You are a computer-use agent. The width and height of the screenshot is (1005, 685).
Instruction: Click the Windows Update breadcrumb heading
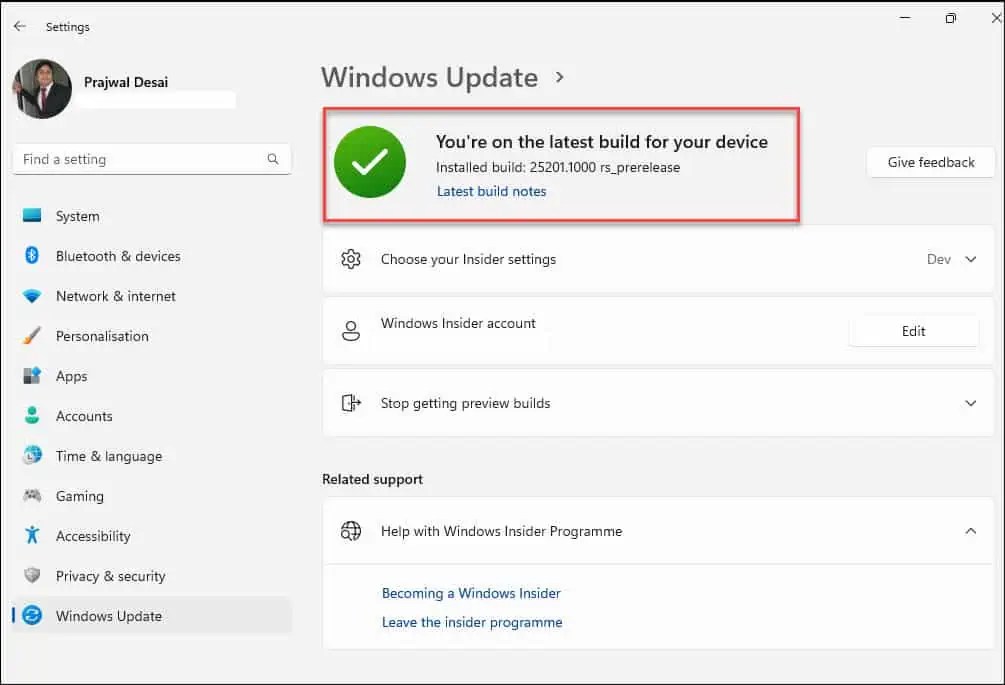coord(429,78)
